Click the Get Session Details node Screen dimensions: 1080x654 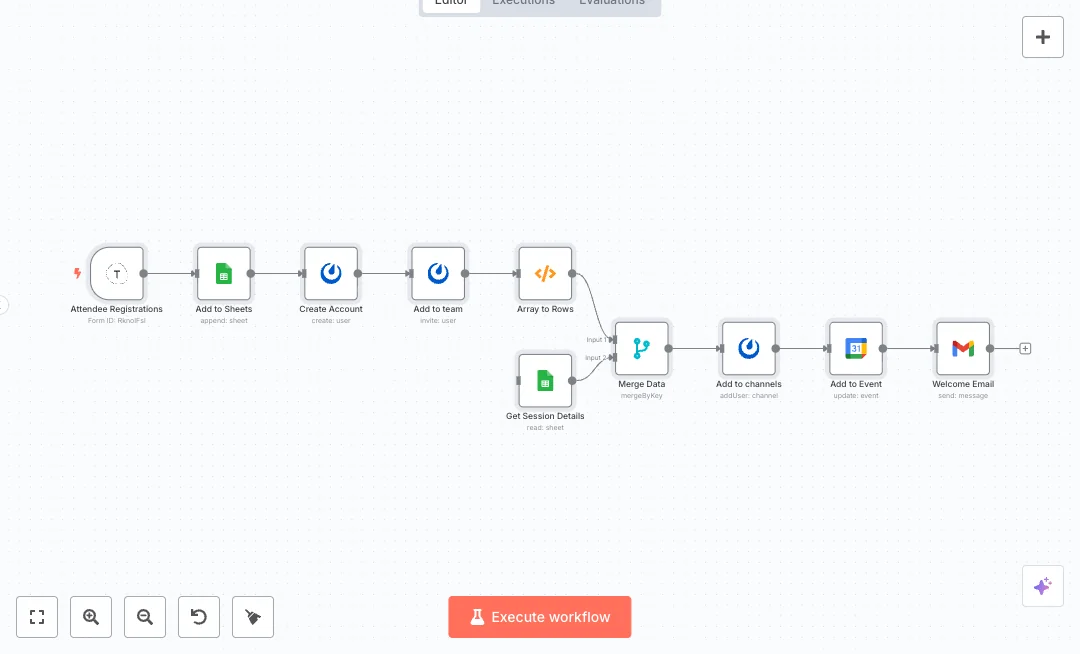click(x=545, y=380)
